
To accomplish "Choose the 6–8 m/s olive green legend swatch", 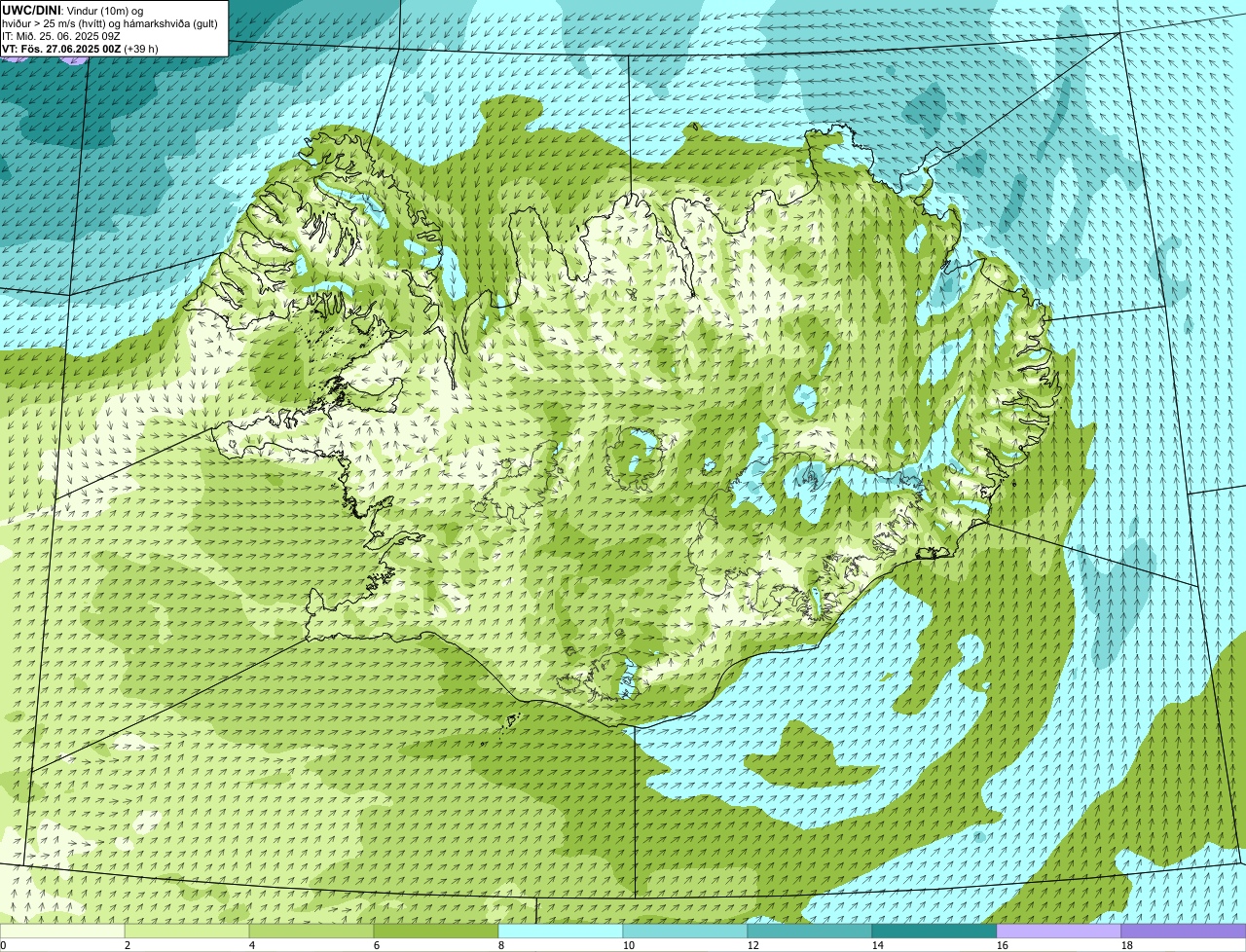I will tap(436, 931).
